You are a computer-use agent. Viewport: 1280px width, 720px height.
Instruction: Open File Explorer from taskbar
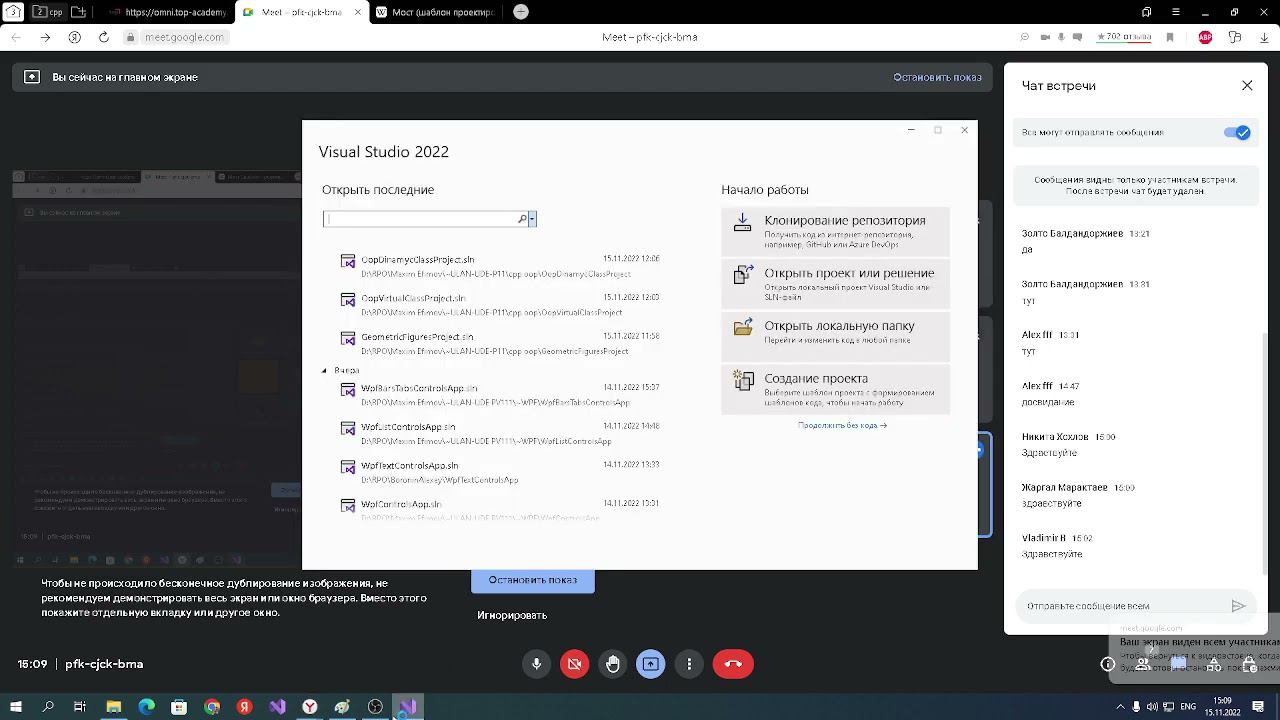coord(114,707)
